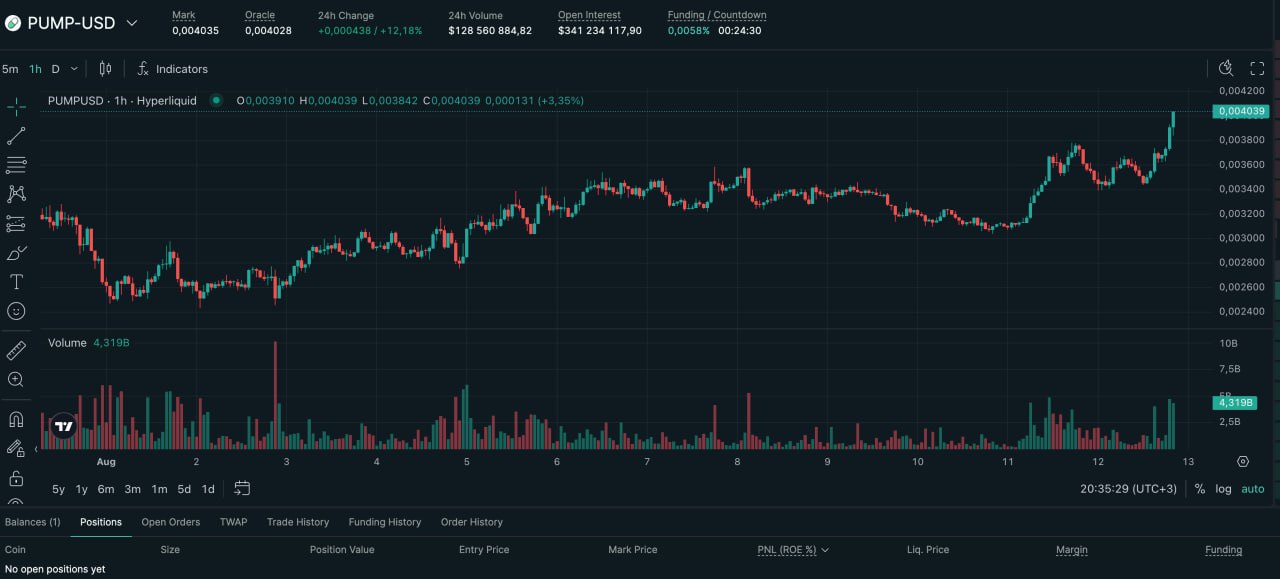Toggle stay in drawing mode pencil-lock
Image resolution: width=1280 pixels, height=579 pixels.
(16, 448)
